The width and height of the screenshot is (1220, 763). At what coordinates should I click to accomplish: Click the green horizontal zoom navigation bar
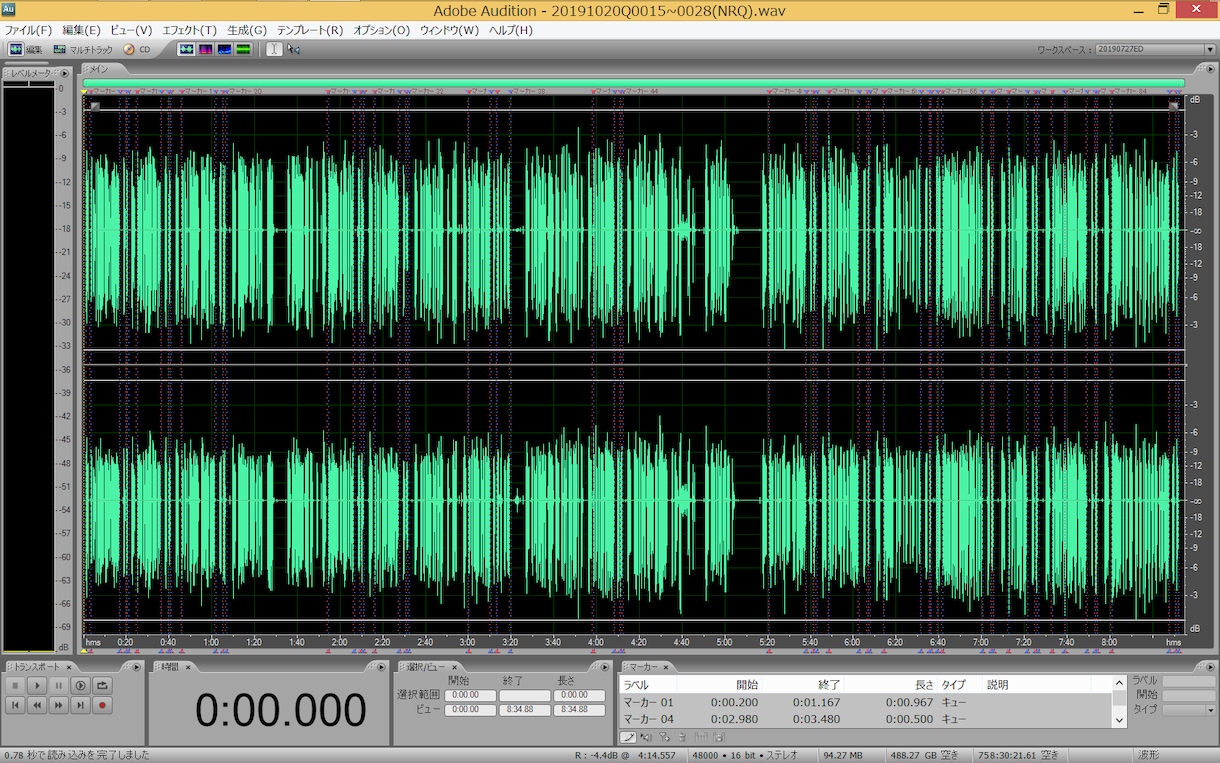click(634, 84)
